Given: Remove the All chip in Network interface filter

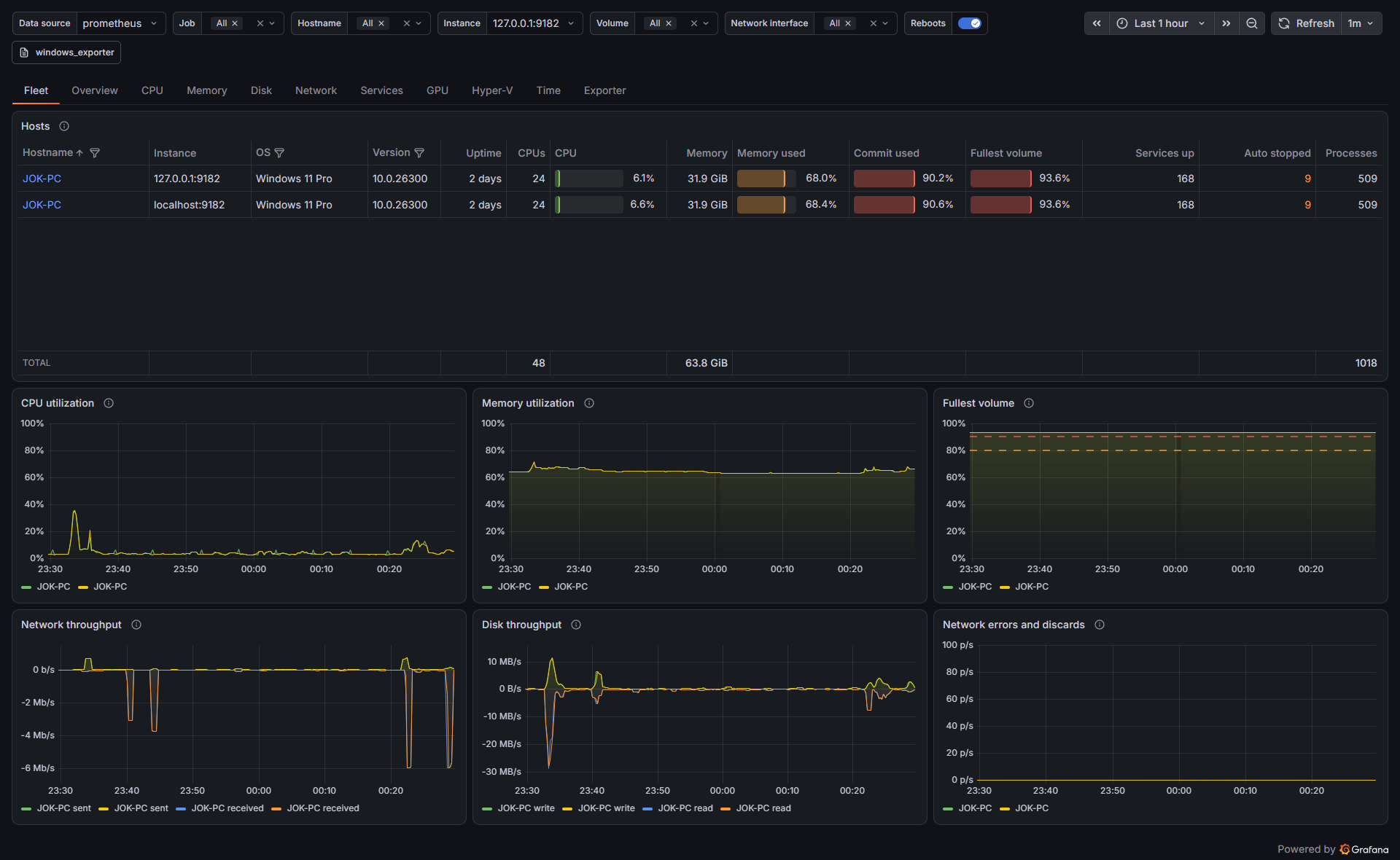Looking at the screenshot, I should click(x=847, y=23).
